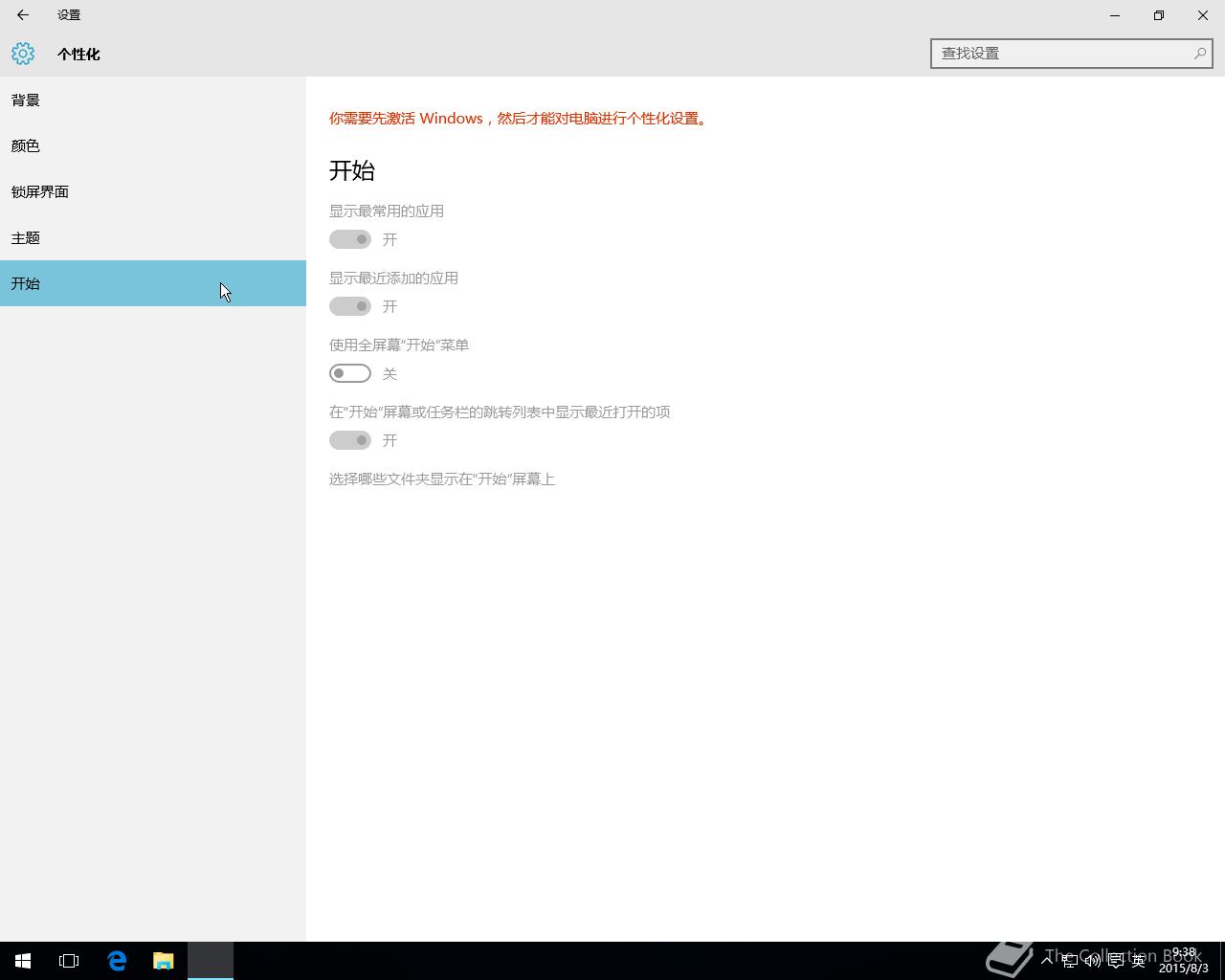Click the 个性化 heading text
The width and height of the screenshot is (1225, 980).
78,55
